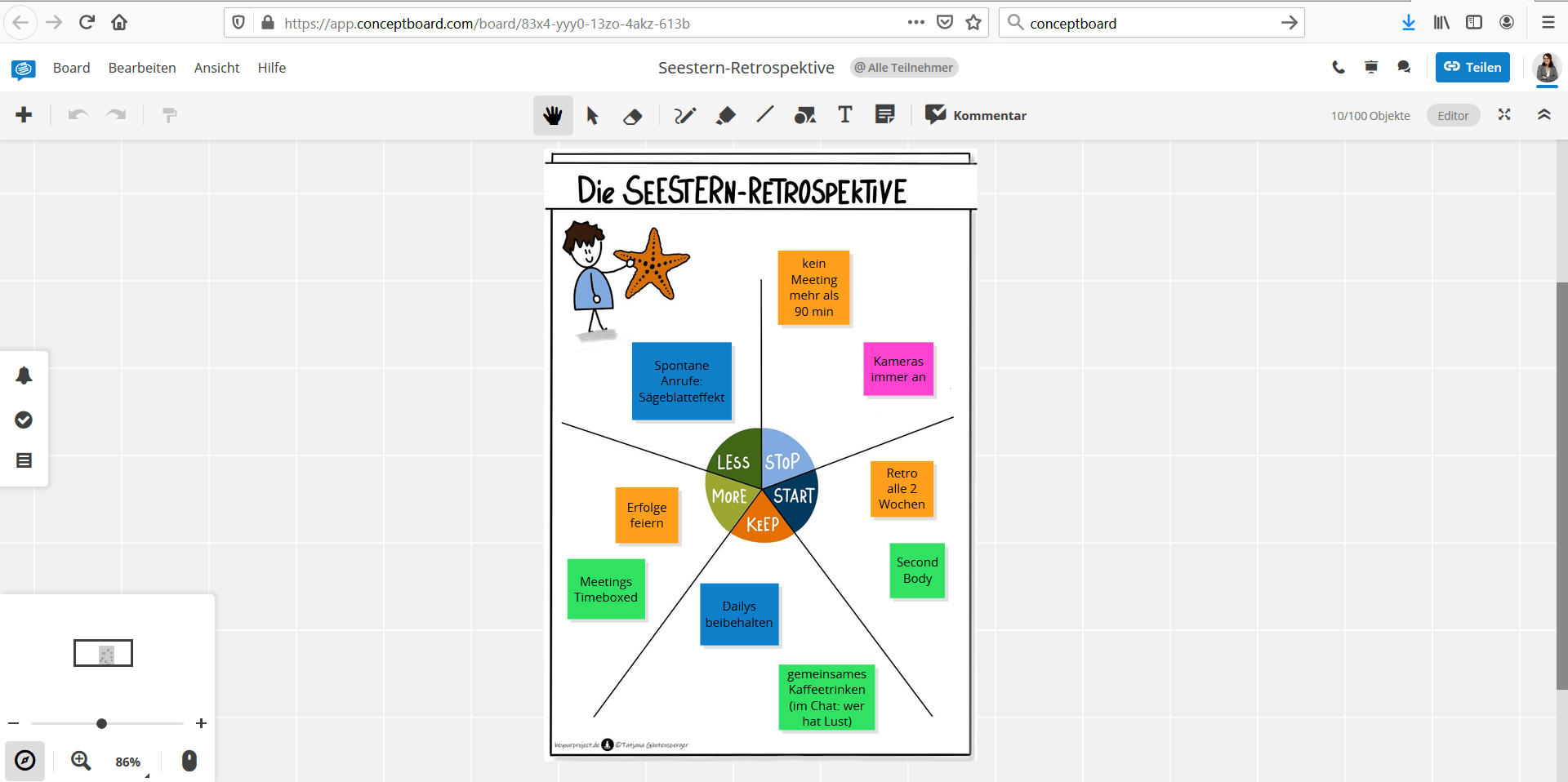Select the text tool
This screenshot has height=782, width=1568.
pos(844,115)
